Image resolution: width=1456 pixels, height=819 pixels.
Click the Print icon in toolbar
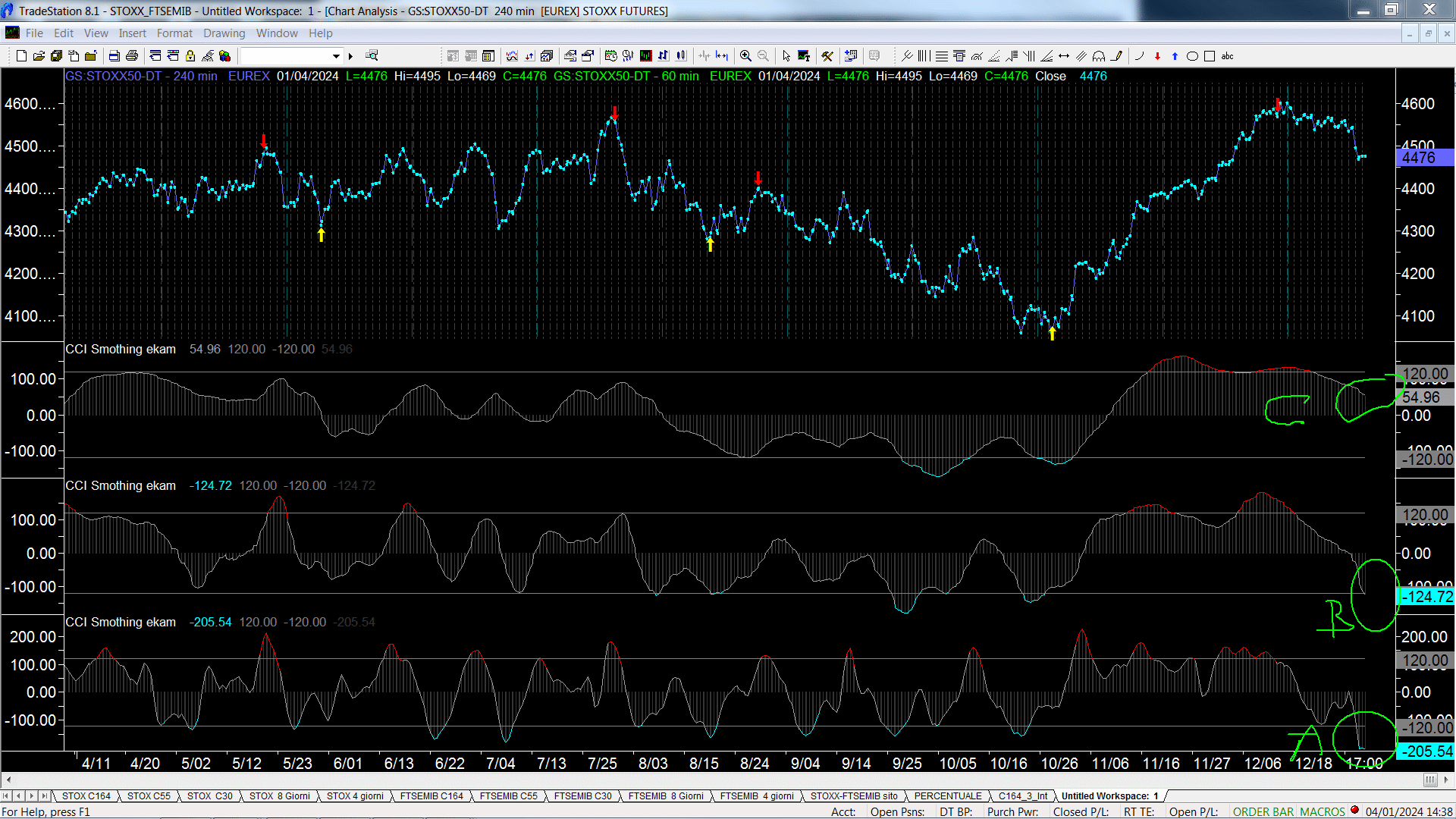click(132, 55)
